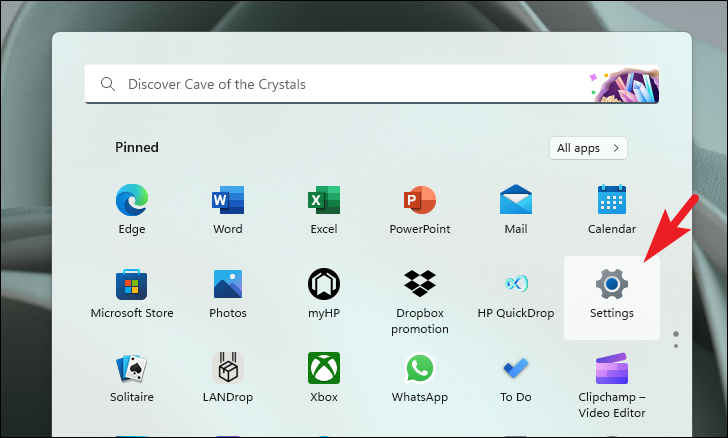Viewport: 728px width, 438px height.
Task: Click the Start menu search field
Action: coord(372,84)
